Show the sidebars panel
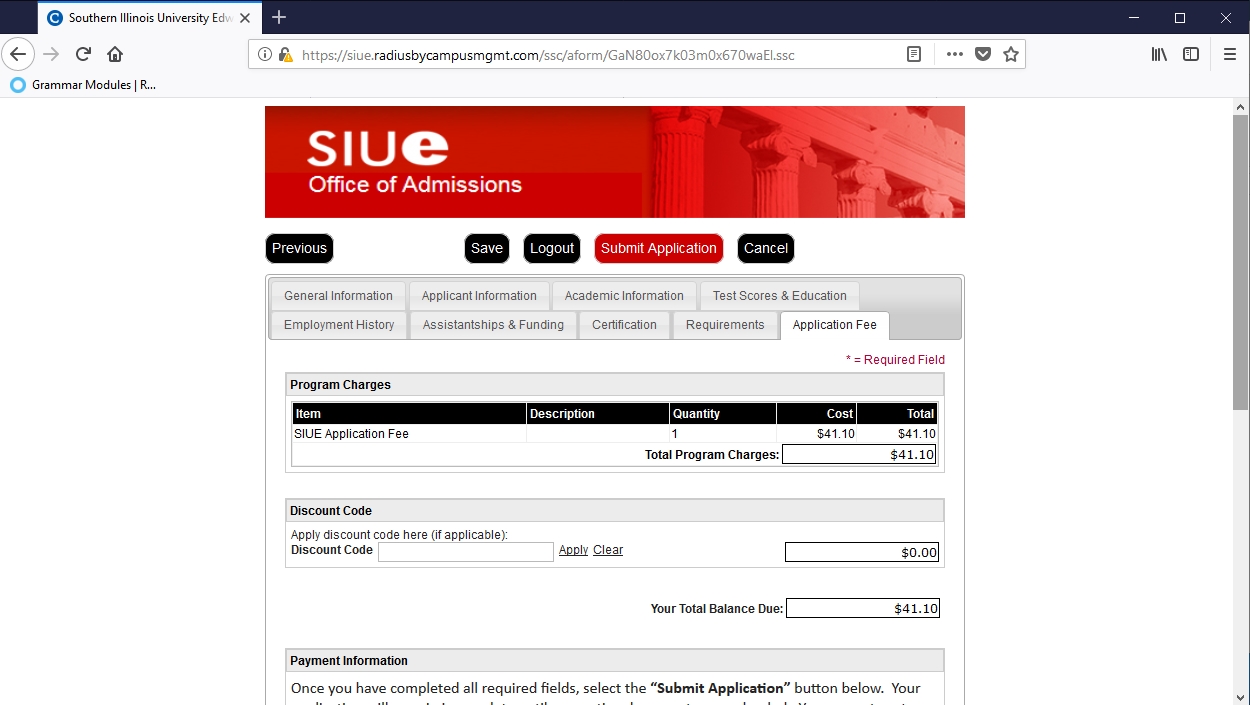 [x=1191, y=55]
